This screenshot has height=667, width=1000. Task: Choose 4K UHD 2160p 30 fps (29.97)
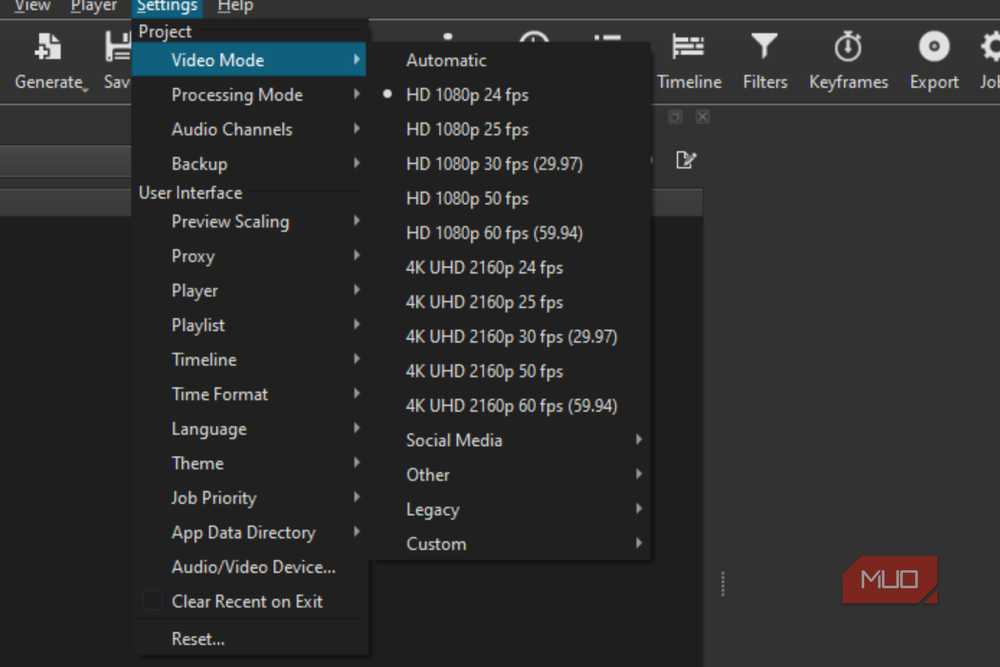(511, 336)
